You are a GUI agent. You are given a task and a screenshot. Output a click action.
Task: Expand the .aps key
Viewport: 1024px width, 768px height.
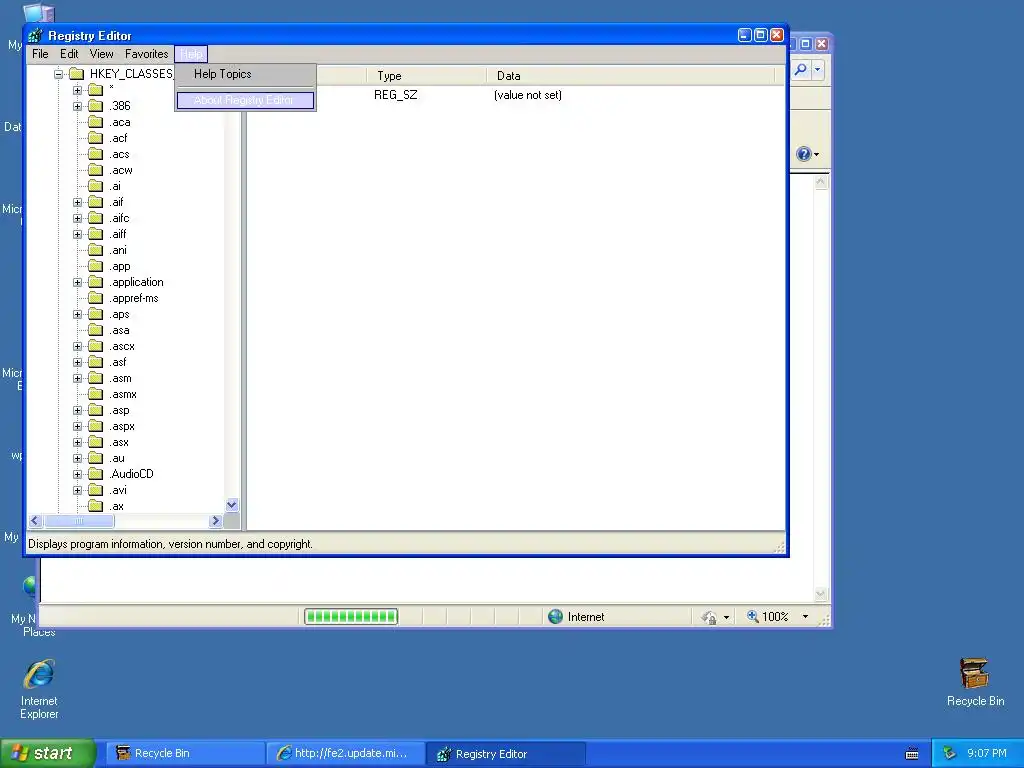pos(77,314)
